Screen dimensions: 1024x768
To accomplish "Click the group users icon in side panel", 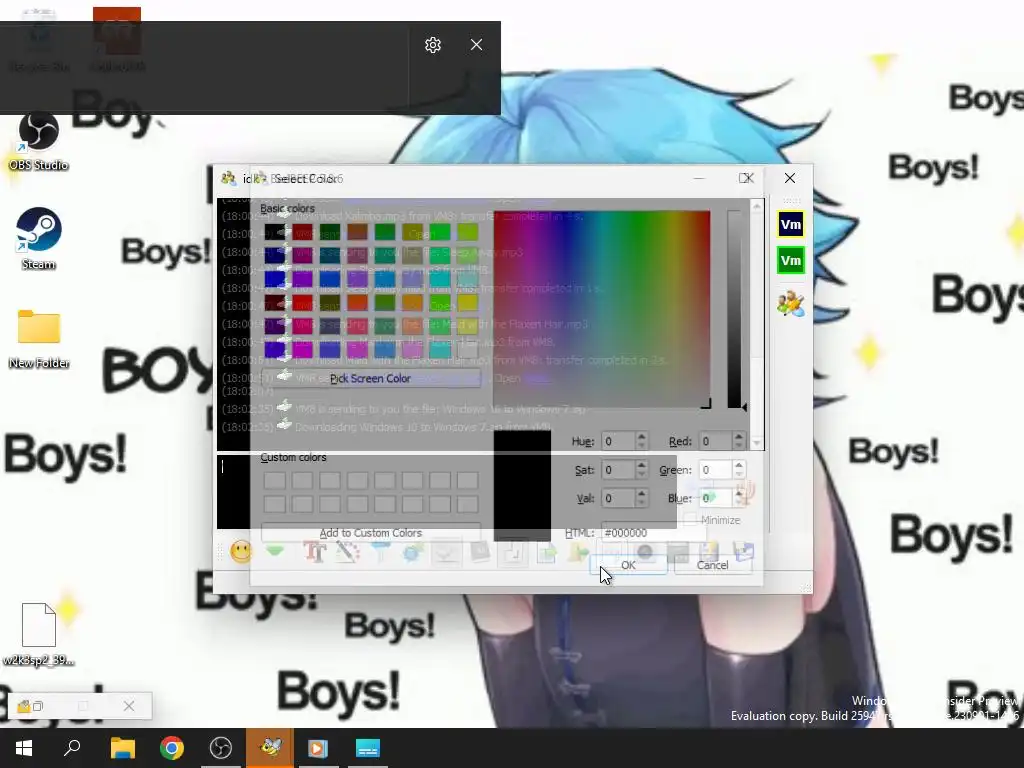I will (x=790, y=304).
